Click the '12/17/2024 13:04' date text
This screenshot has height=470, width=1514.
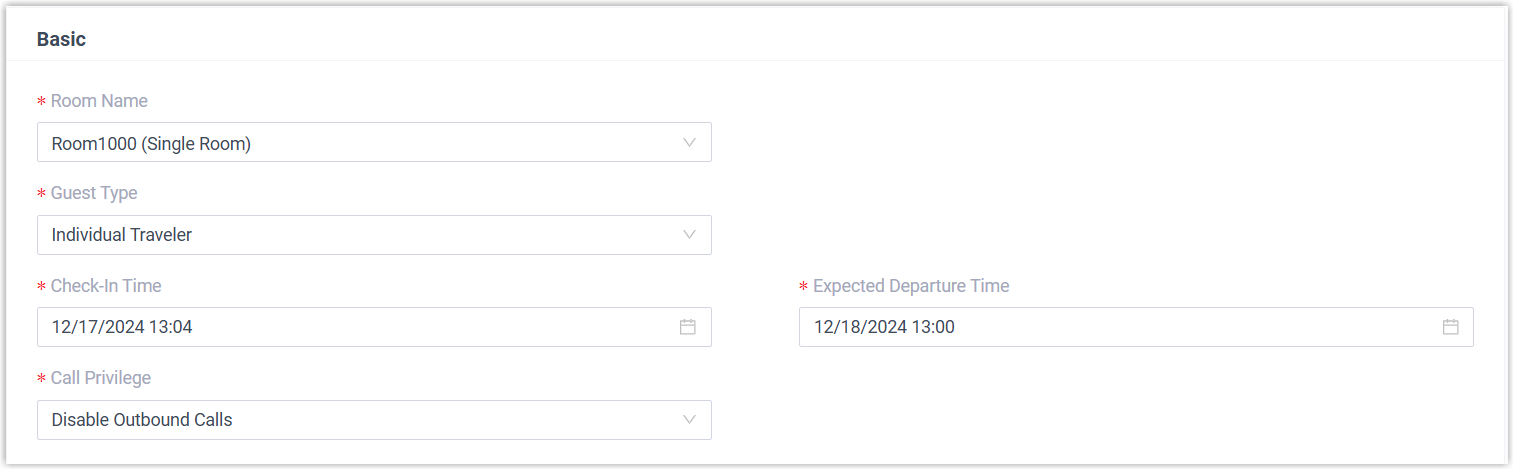click(x=122, y=327)
